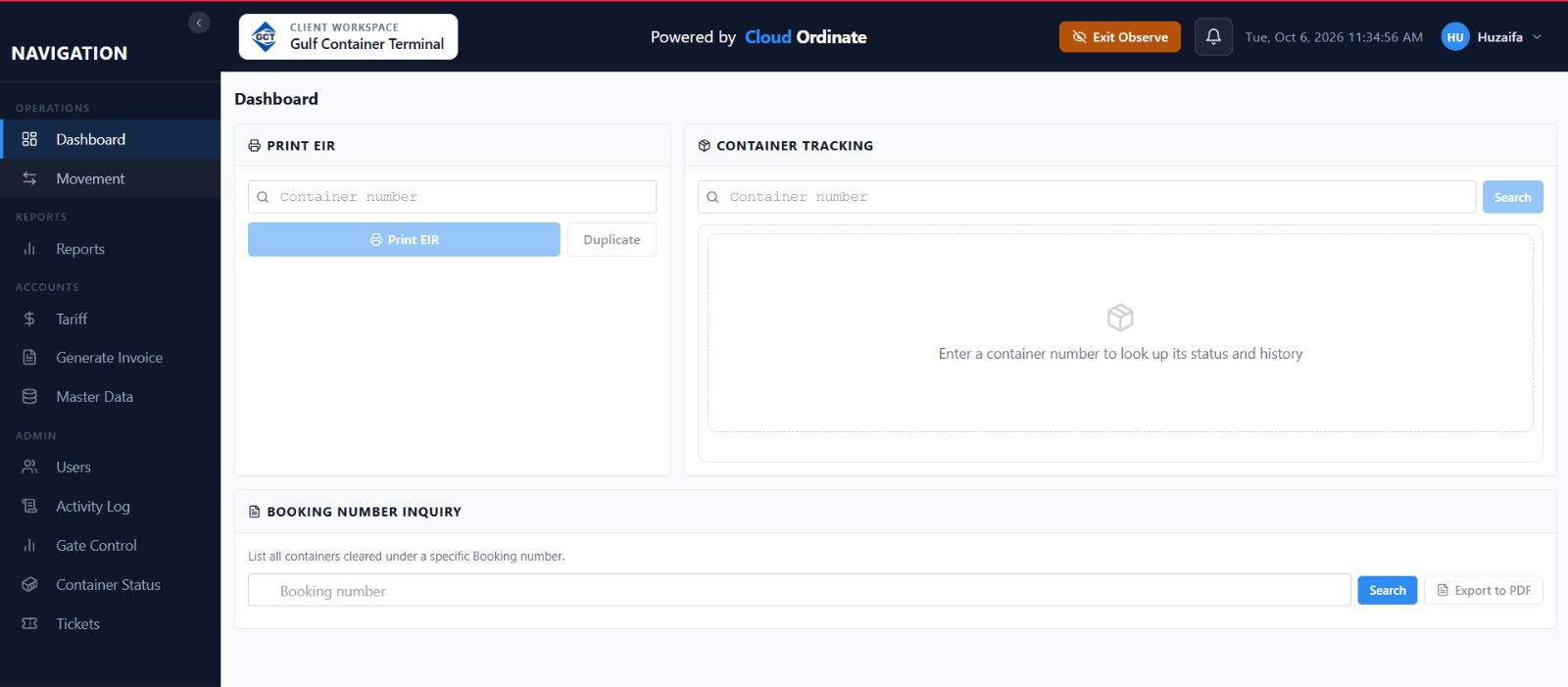
Task: Select Tariff from the navigation
Action: pos(111,319)
